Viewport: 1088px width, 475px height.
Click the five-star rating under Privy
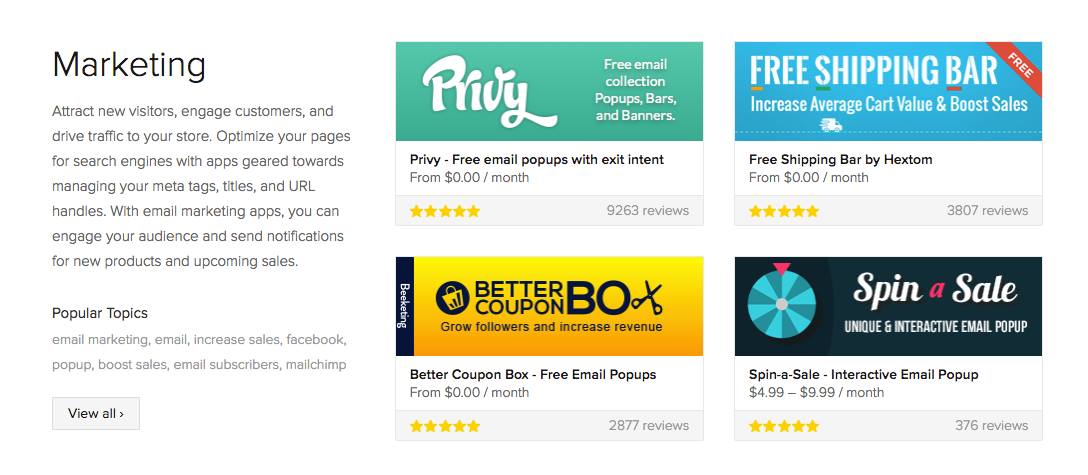click(x=445, y=211)
